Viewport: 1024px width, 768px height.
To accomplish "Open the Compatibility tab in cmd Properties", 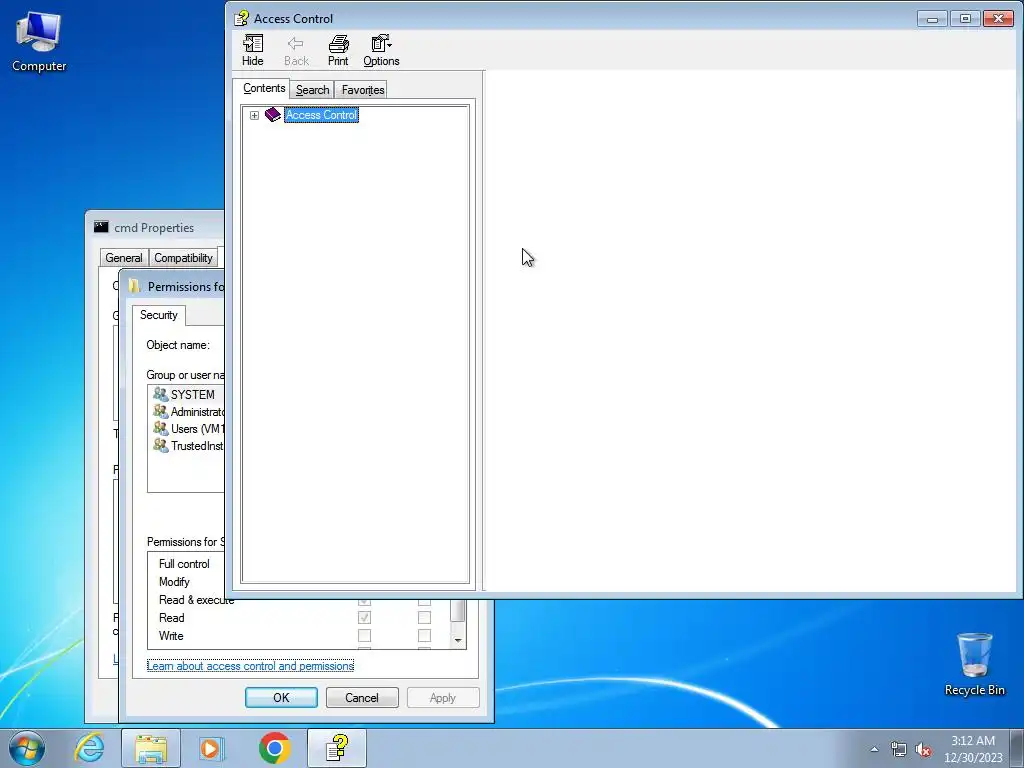I will tap(183, 258).
